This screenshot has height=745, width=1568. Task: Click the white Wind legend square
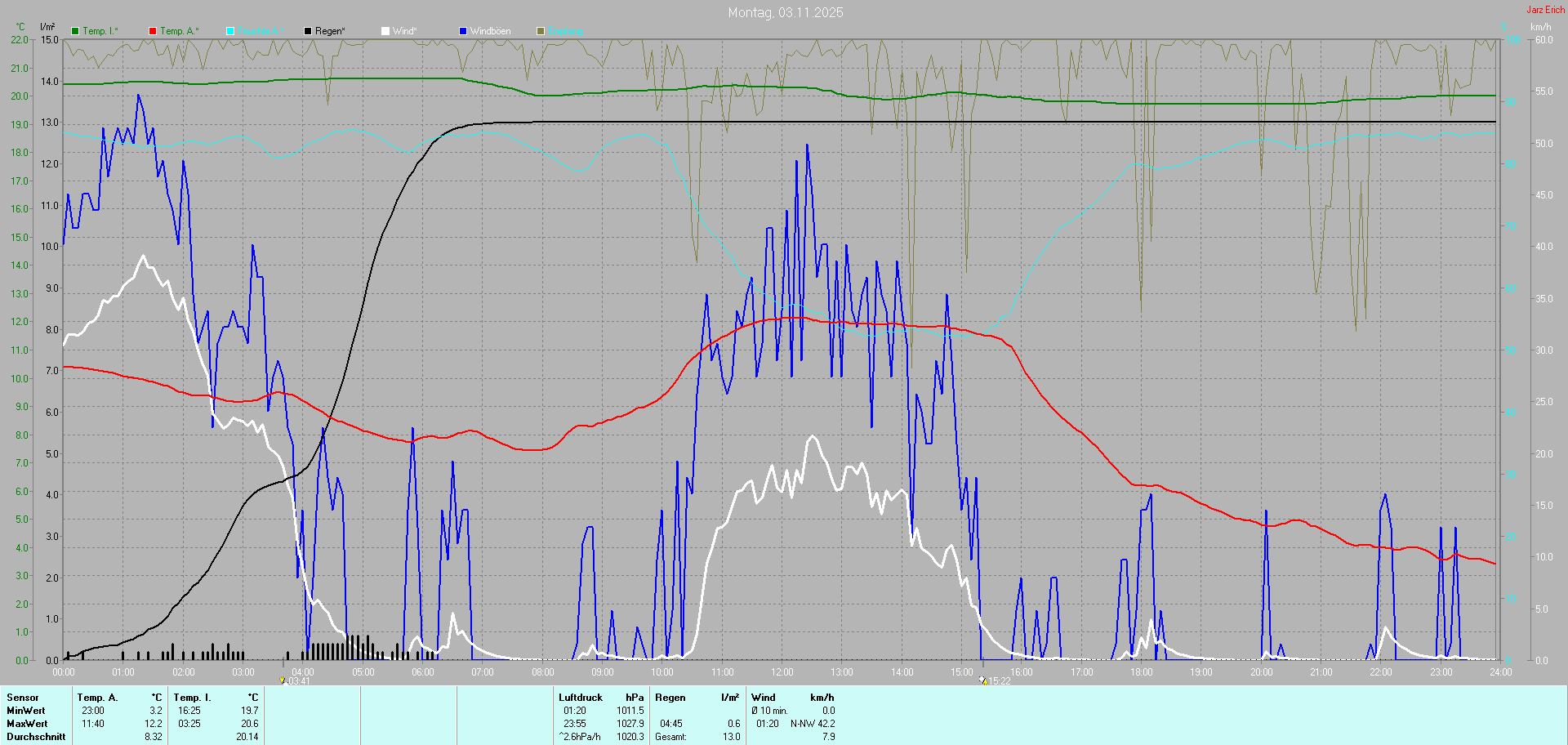(385, 31)
